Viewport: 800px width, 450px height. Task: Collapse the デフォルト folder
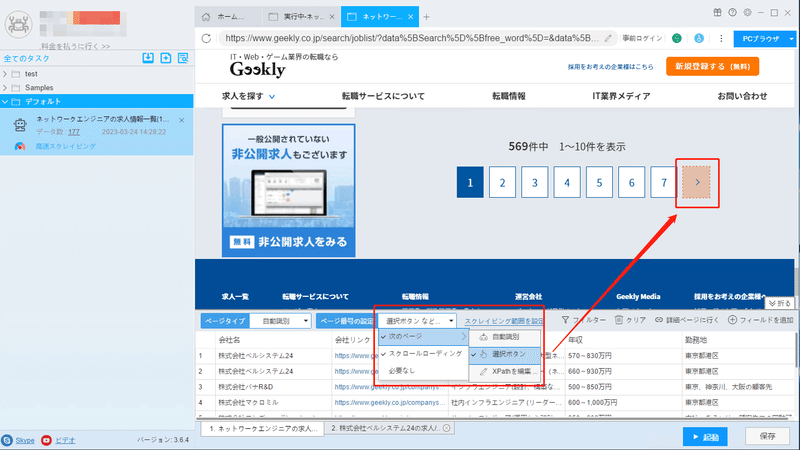[5, 102]
